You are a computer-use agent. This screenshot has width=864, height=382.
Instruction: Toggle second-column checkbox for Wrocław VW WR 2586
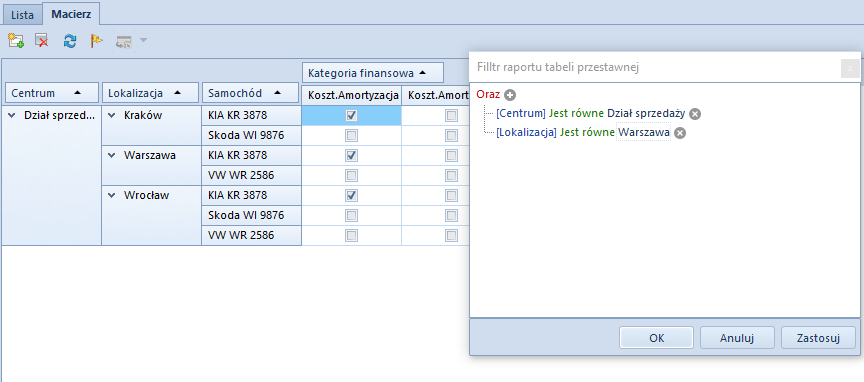(x=451, y=235)
